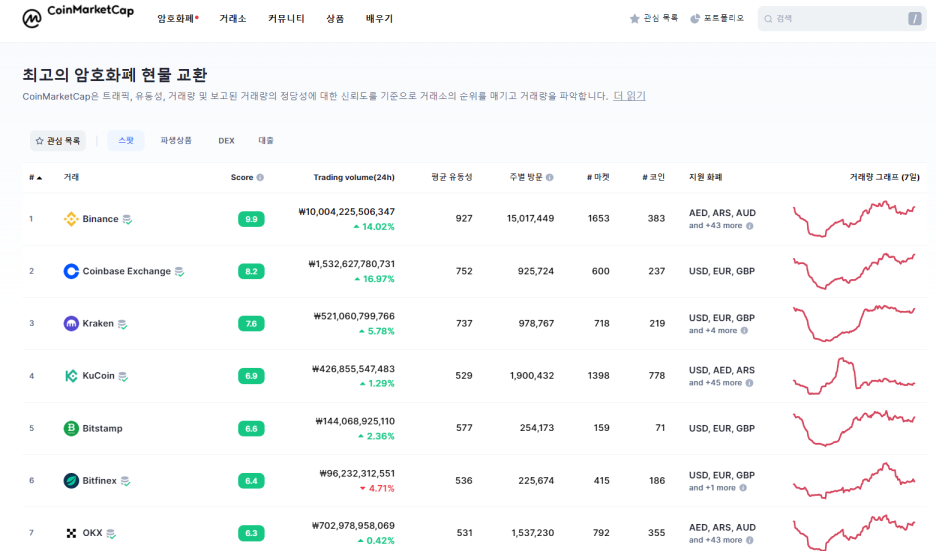
Task: Click the slash shortcut key in search box
Action: tap(915, 19)
